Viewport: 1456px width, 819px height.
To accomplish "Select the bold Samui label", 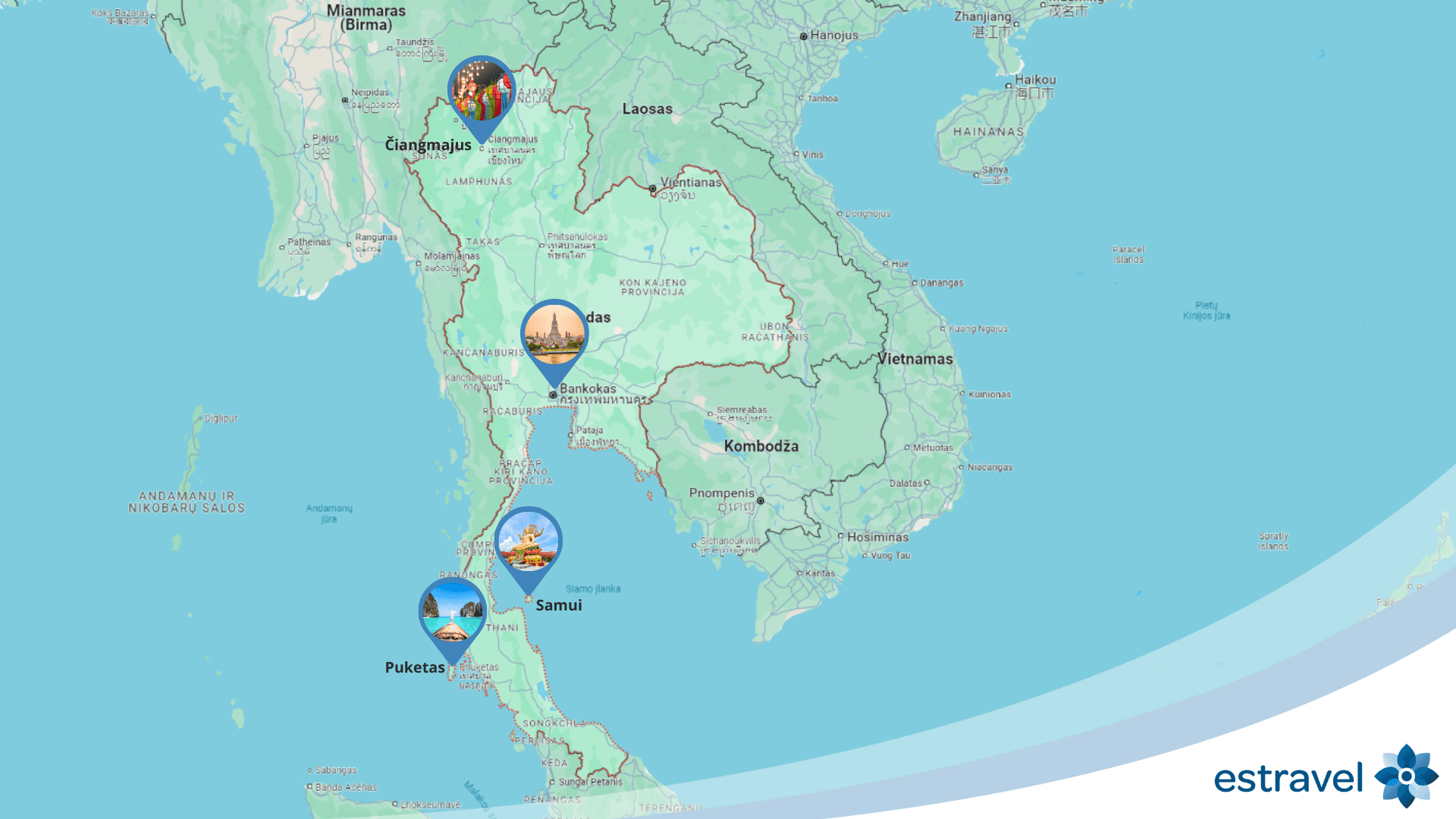I will click(x=559, y=605).
